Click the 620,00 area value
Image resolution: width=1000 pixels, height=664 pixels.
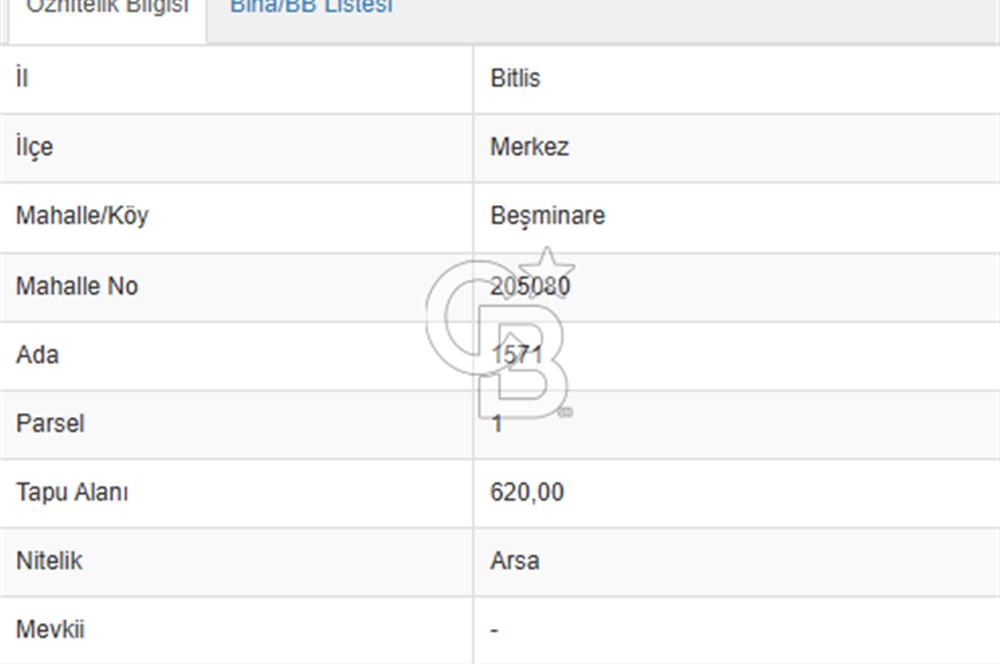[x=527, y=492]
